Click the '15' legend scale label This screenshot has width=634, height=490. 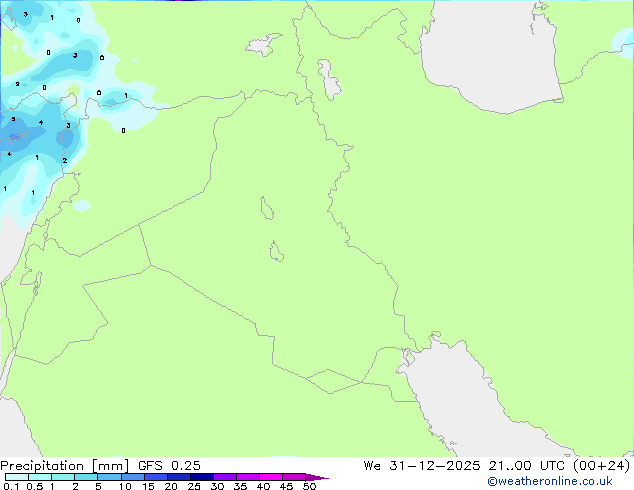[x=148, y=486]
